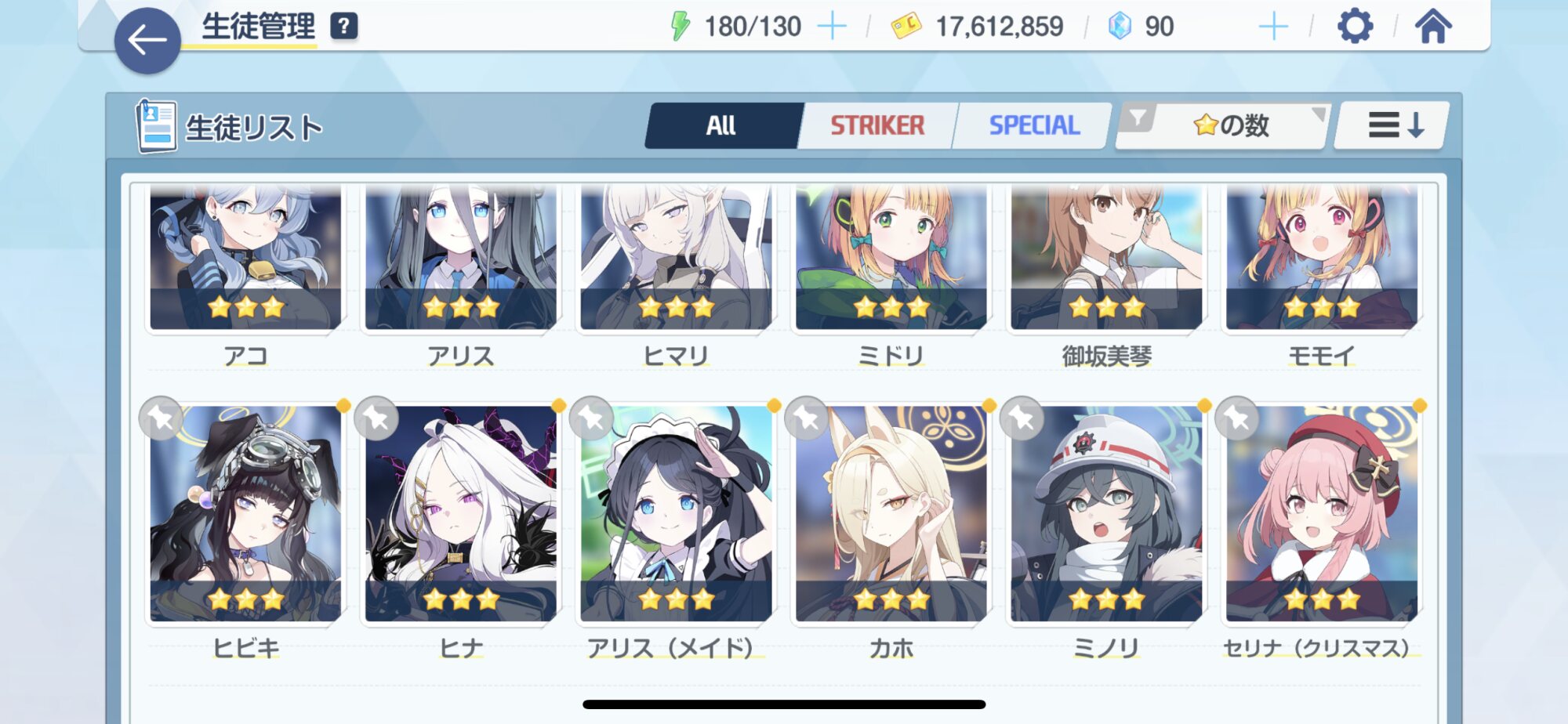Add gems with the plus beside 90
The height and width of the screenshot is (724, 1568).
pyautogui.click(x=1273, y=27)
